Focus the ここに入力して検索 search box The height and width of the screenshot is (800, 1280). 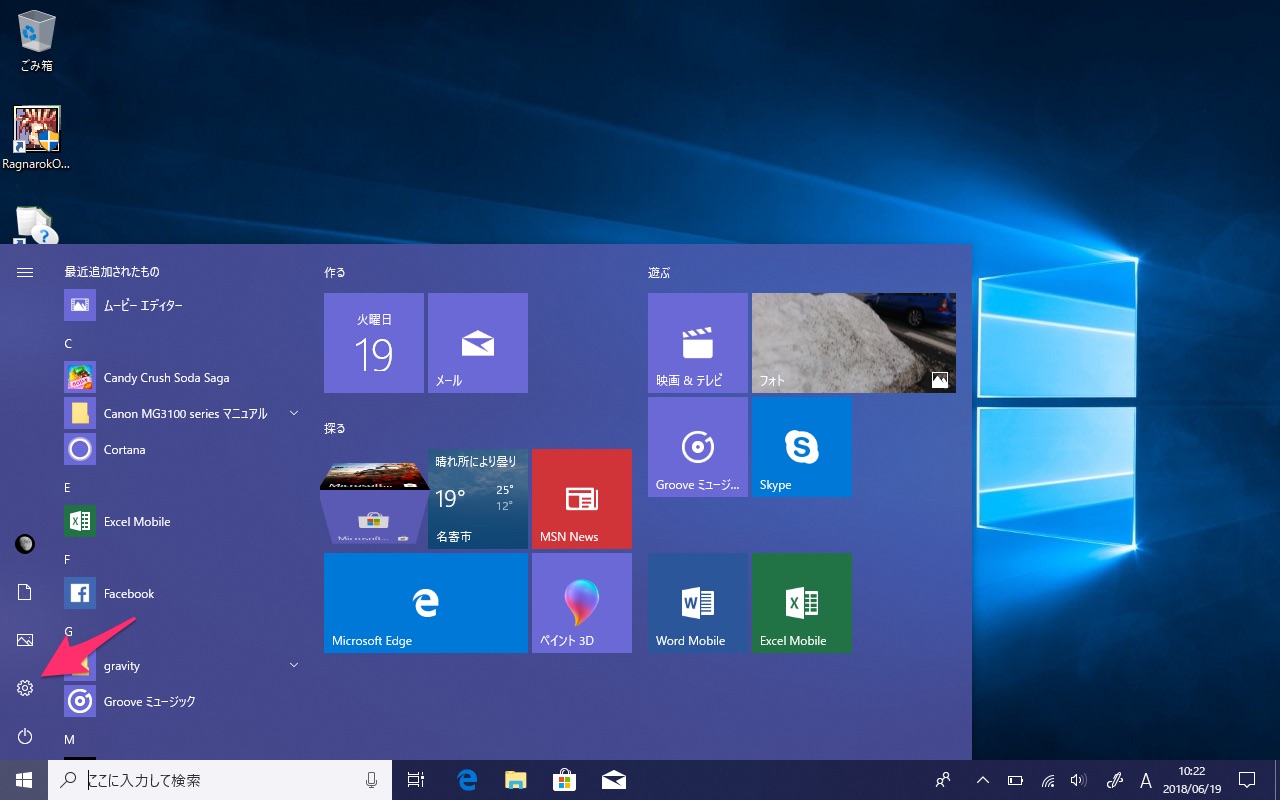coord(220,780)
